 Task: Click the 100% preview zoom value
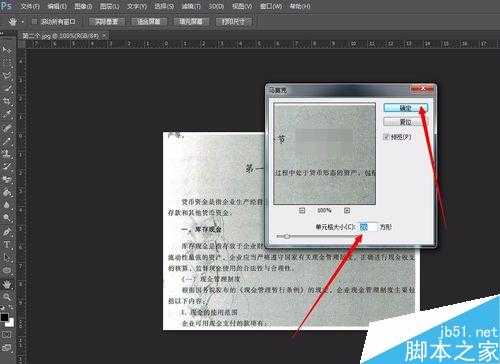pos(324,211)
